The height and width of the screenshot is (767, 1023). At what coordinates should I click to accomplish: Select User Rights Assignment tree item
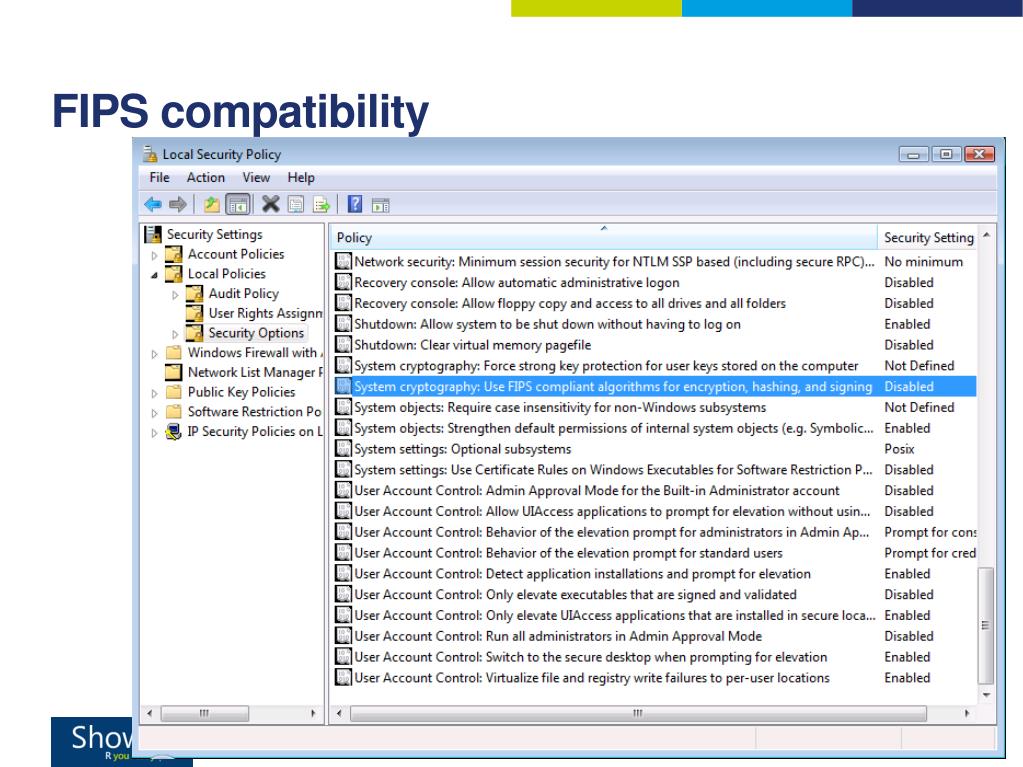(x=266, y=313)
